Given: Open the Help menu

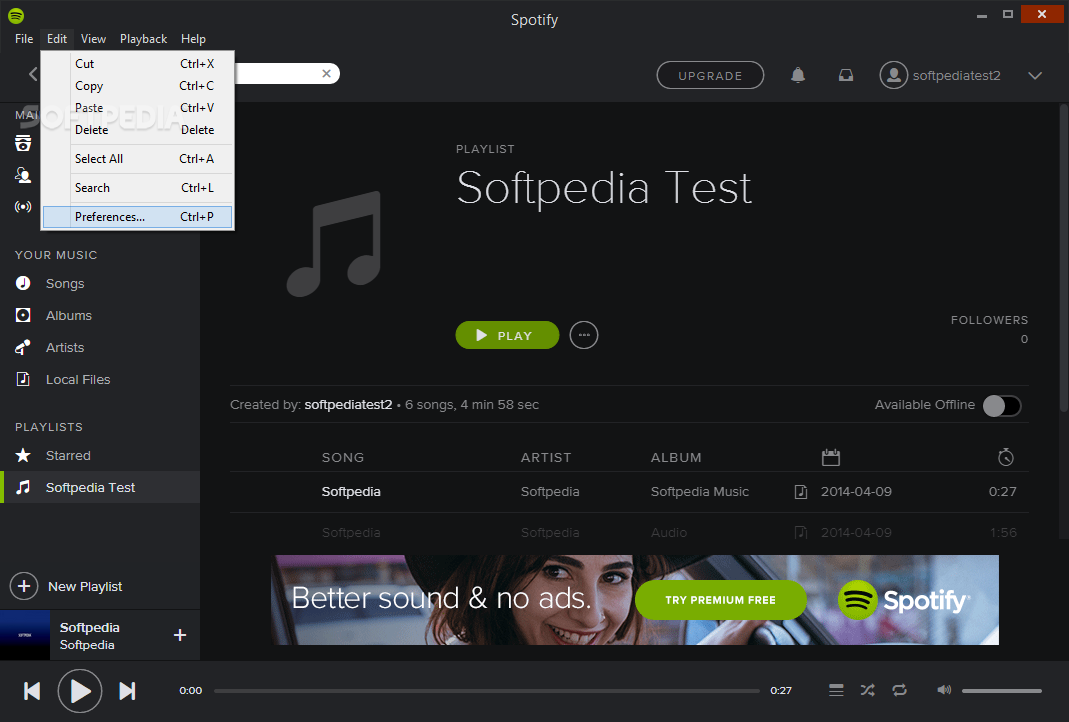Looking at the screenshot, I should click(x=193, y=39).
